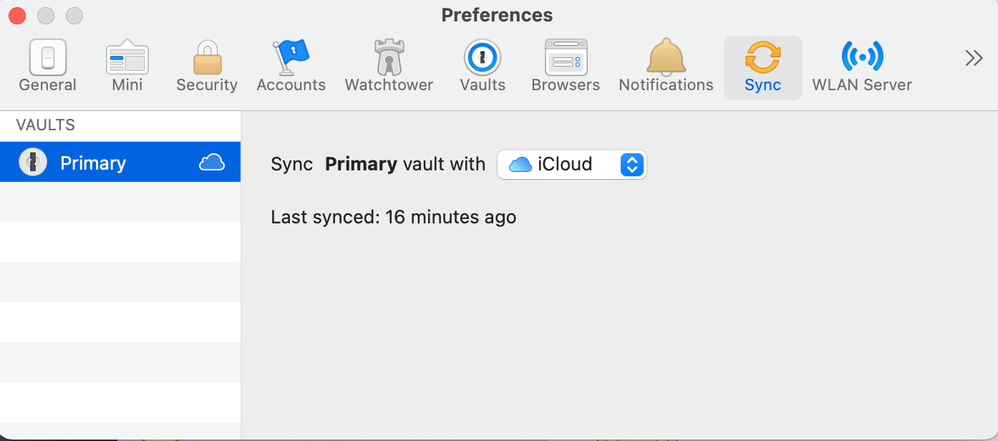Open the Notifications bell icon

666,56
